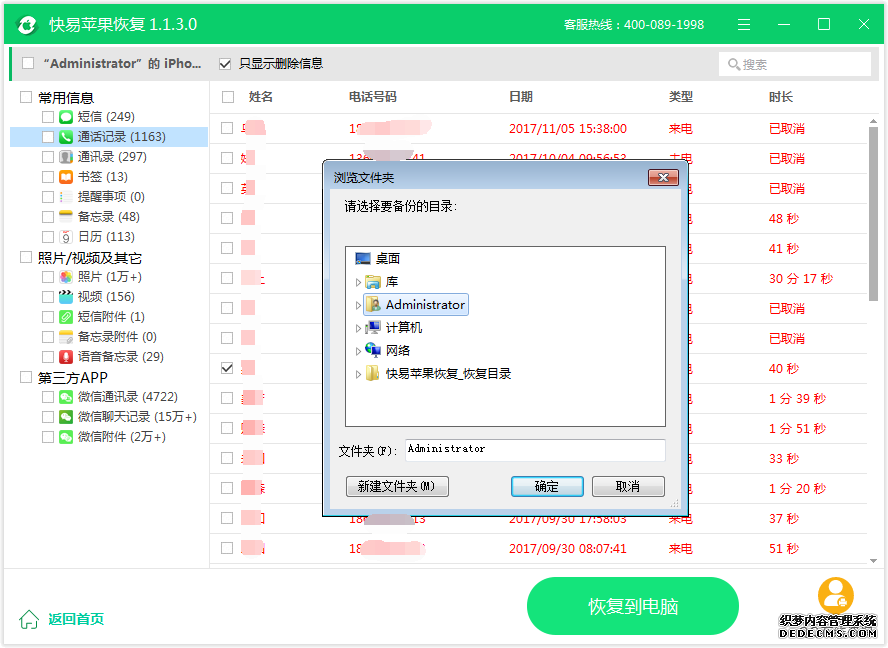Select 视频 (156) in the sidebar
Viewport: 888px width, 648px height.
click(x=106, y=297)
